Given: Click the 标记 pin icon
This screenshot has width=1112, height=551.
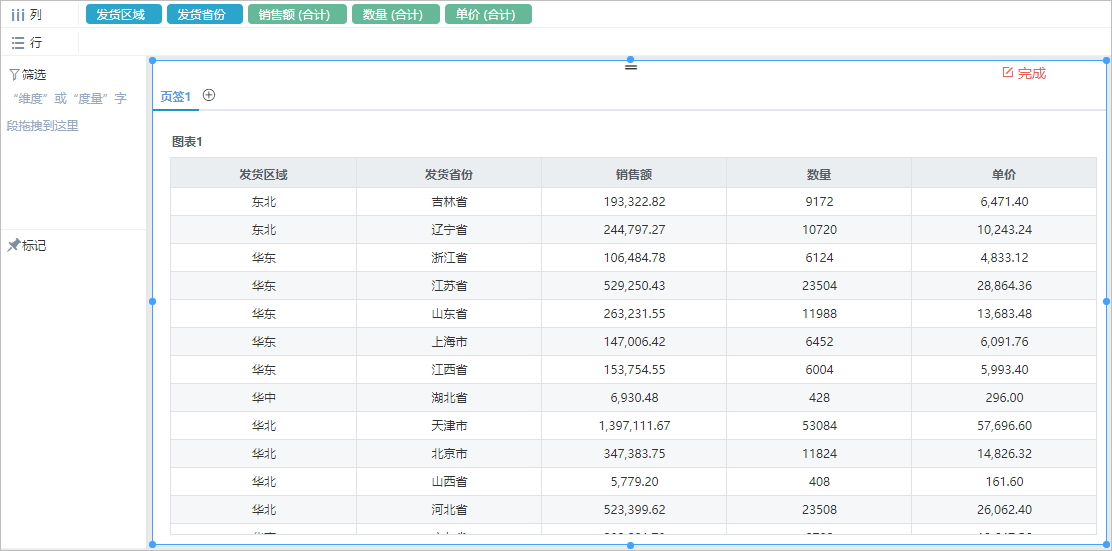Looking at the screenshot, I should click(13, 245).
